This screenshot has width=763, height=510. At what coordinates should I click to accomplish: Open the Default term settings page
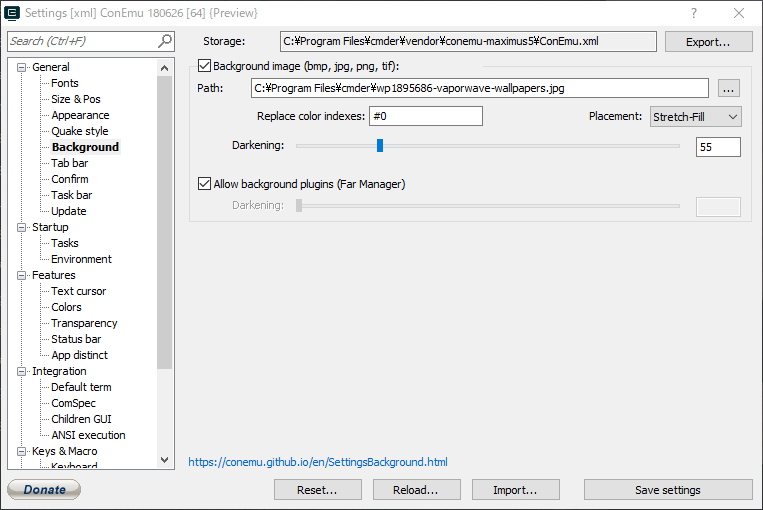pos(81,387)
